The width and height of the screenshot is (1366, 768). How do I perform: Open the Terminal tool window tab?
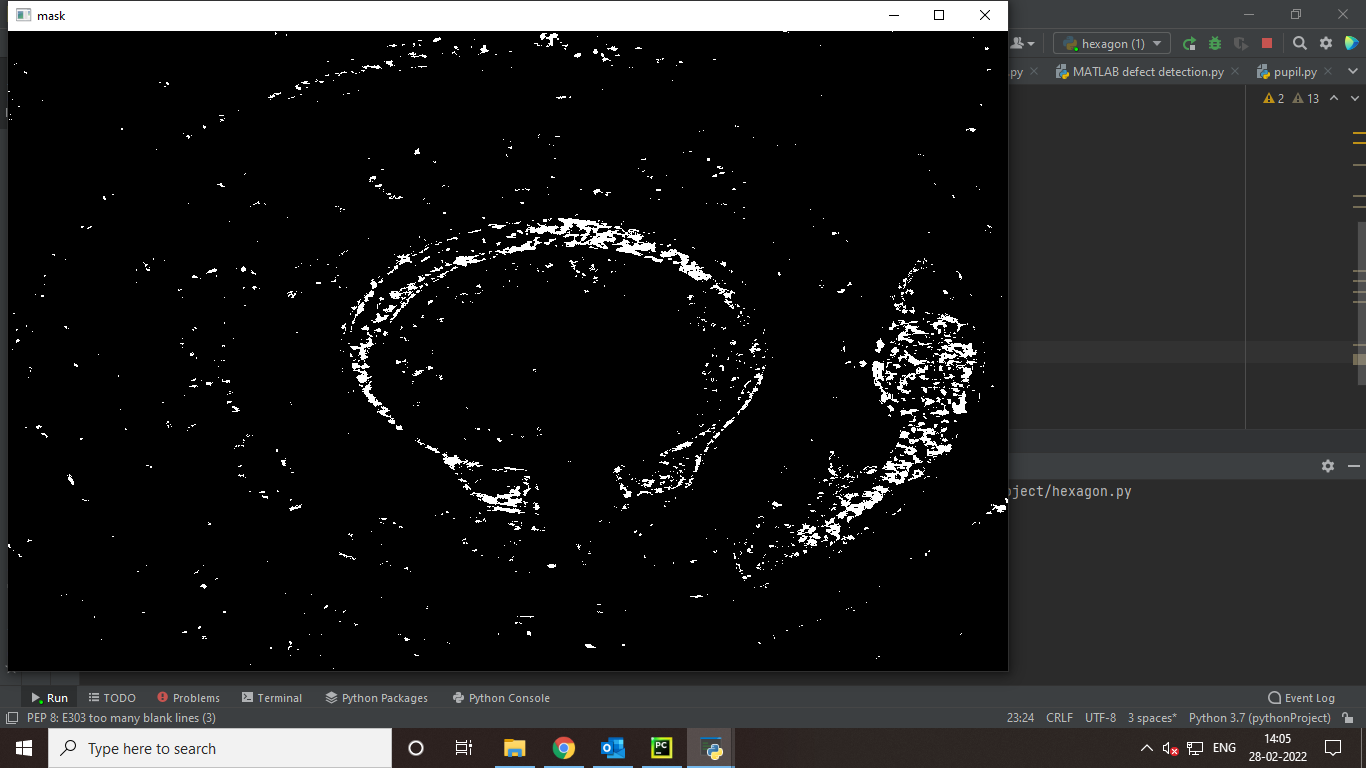(x=271, y=698)
